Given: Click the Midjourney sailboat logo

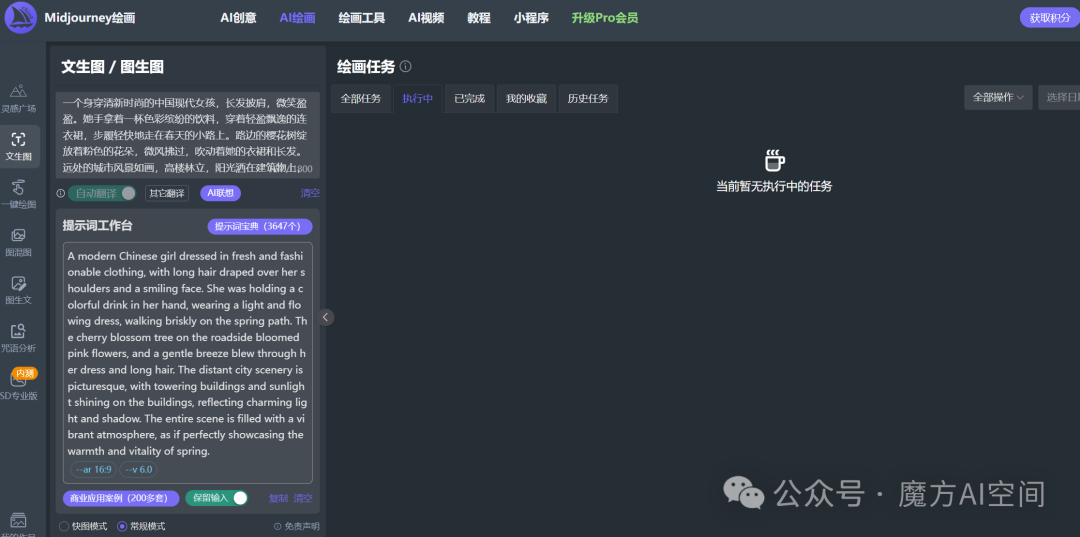Looking at the screenshot, I should (20, 18).
